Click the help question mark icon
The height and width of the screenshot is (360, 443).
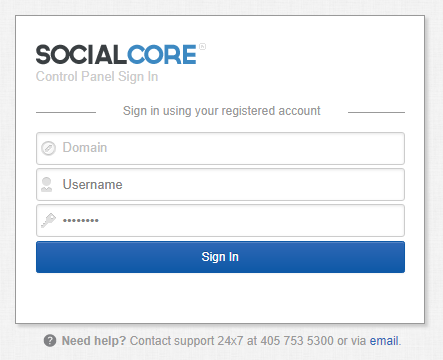point(50,341)
